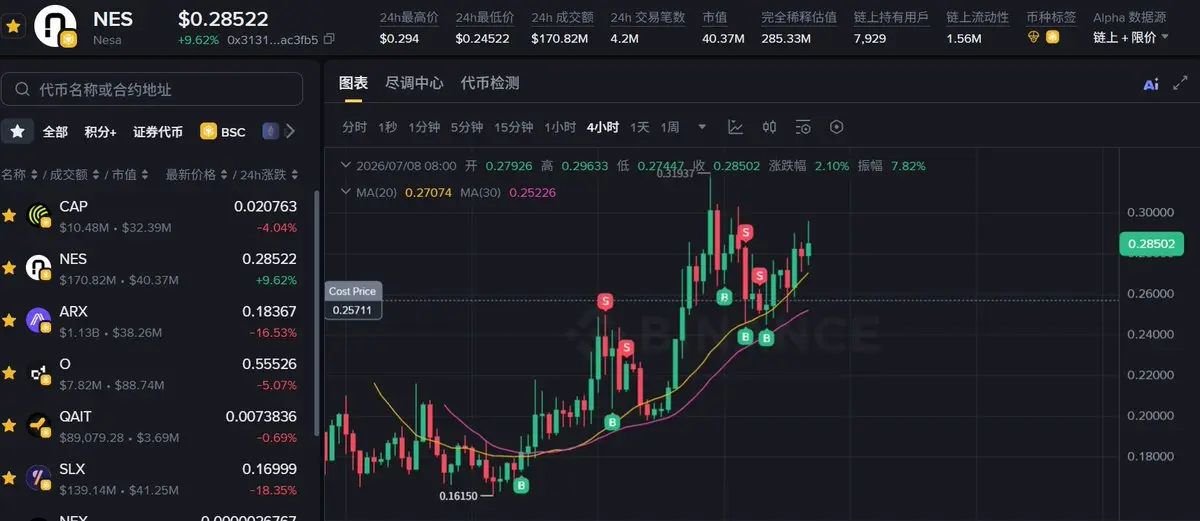Open the CAP token row
This screenshot has height=521, width=1200.
155,216
